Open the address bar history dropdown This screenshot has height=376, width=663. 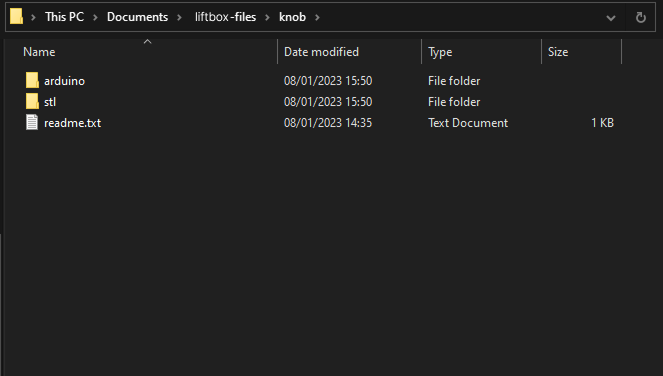point(611,18)
